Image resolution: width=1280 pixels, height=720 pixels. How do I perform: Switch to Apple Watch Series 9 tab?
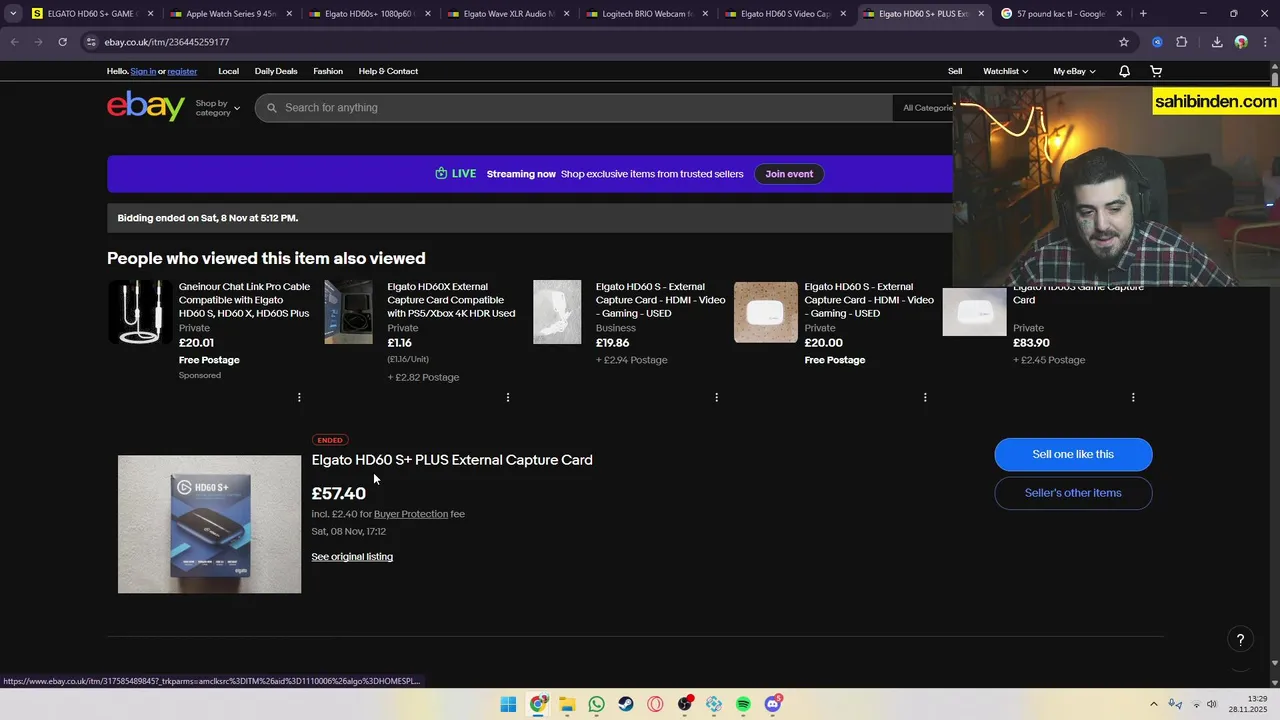(232, 14)
